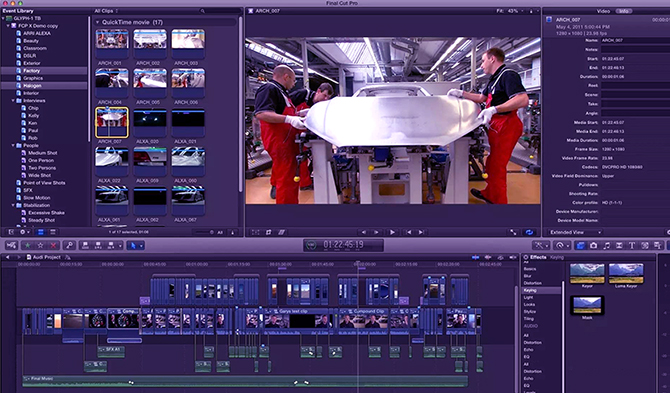Adjust the clip duration slider in browser
Screen dimensions: 670x393
coord(204,232)
